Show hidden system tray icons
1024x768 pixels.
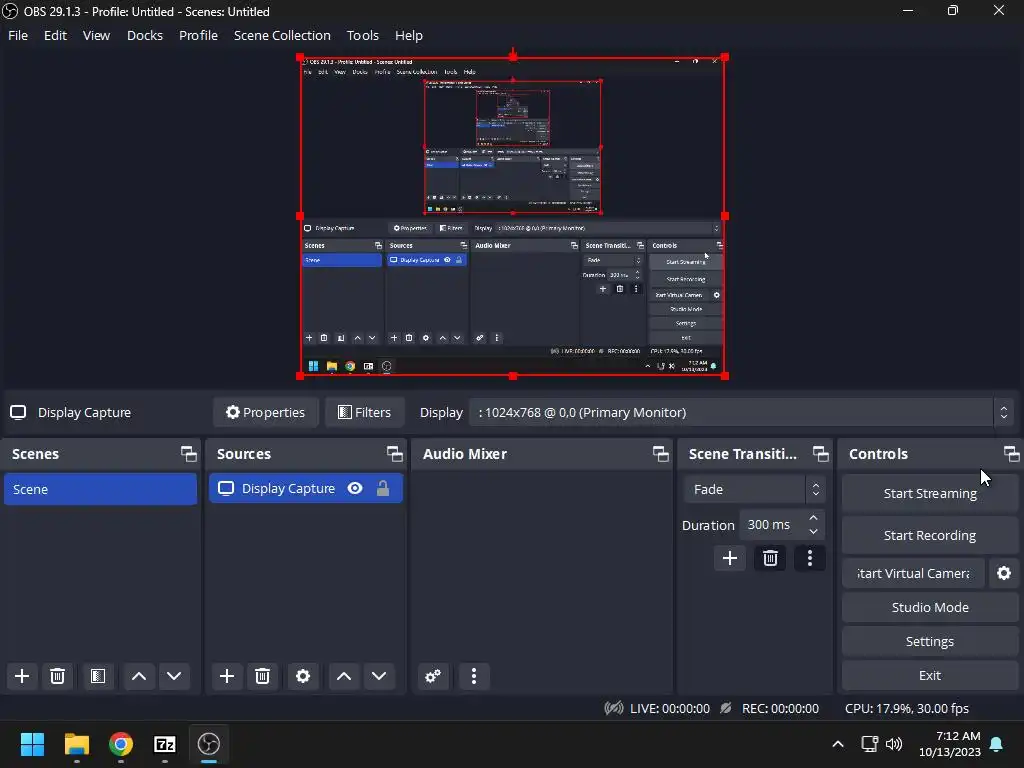(838, 744)
